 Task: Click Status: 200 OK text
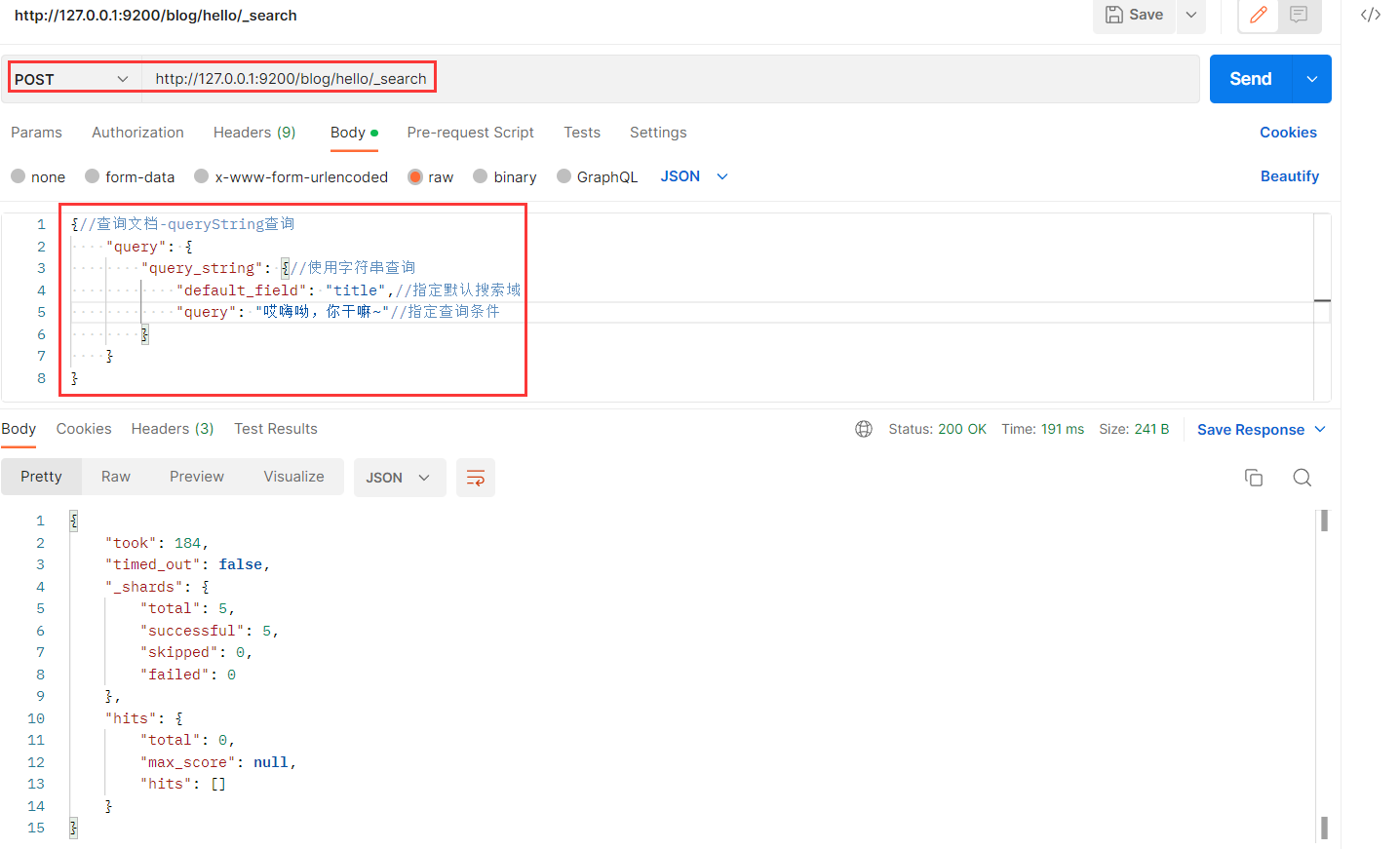point(937,429)
